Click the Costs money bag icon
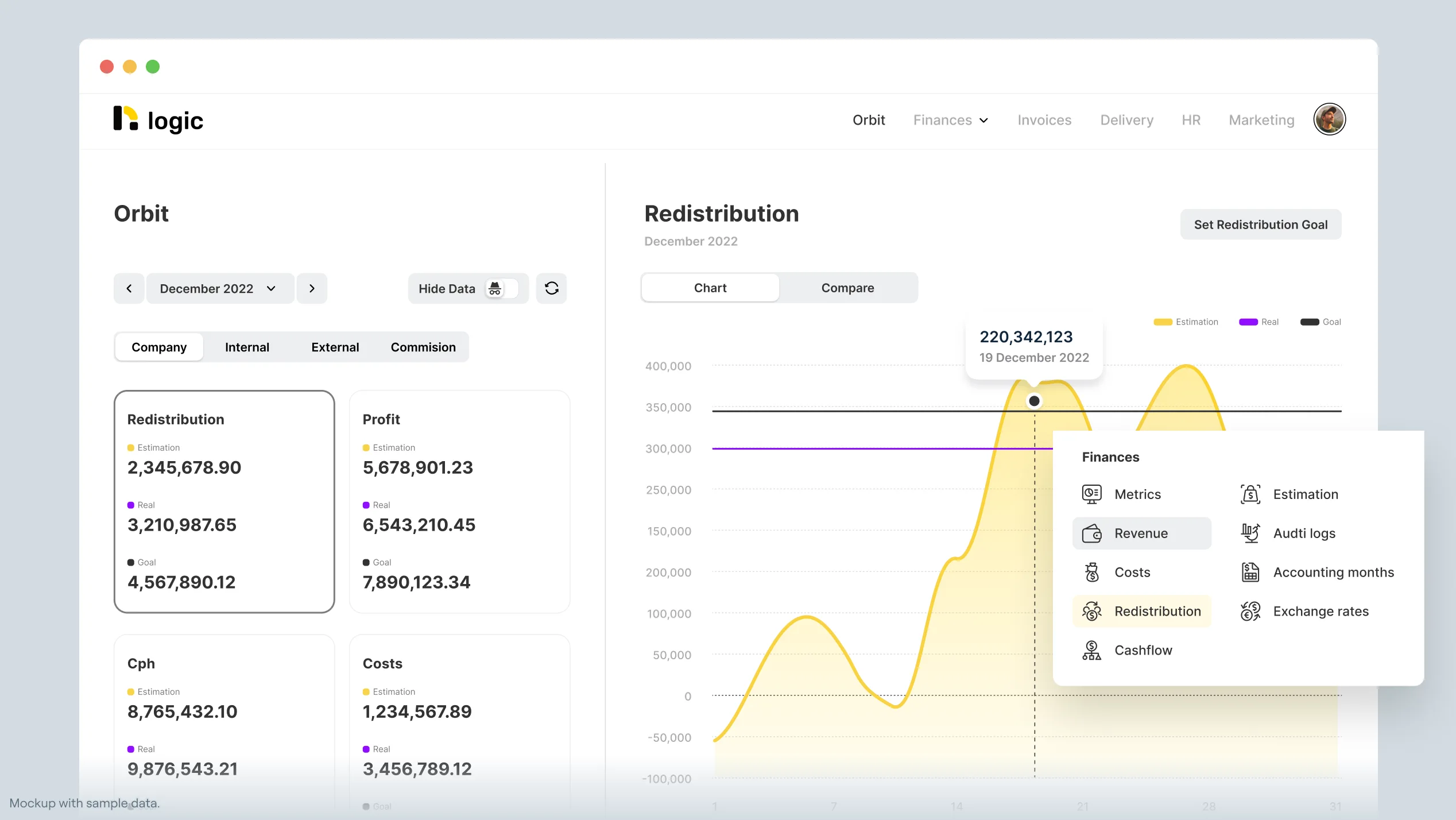The width and height of the screenshot is (1456, 820). click(1091, 573)
